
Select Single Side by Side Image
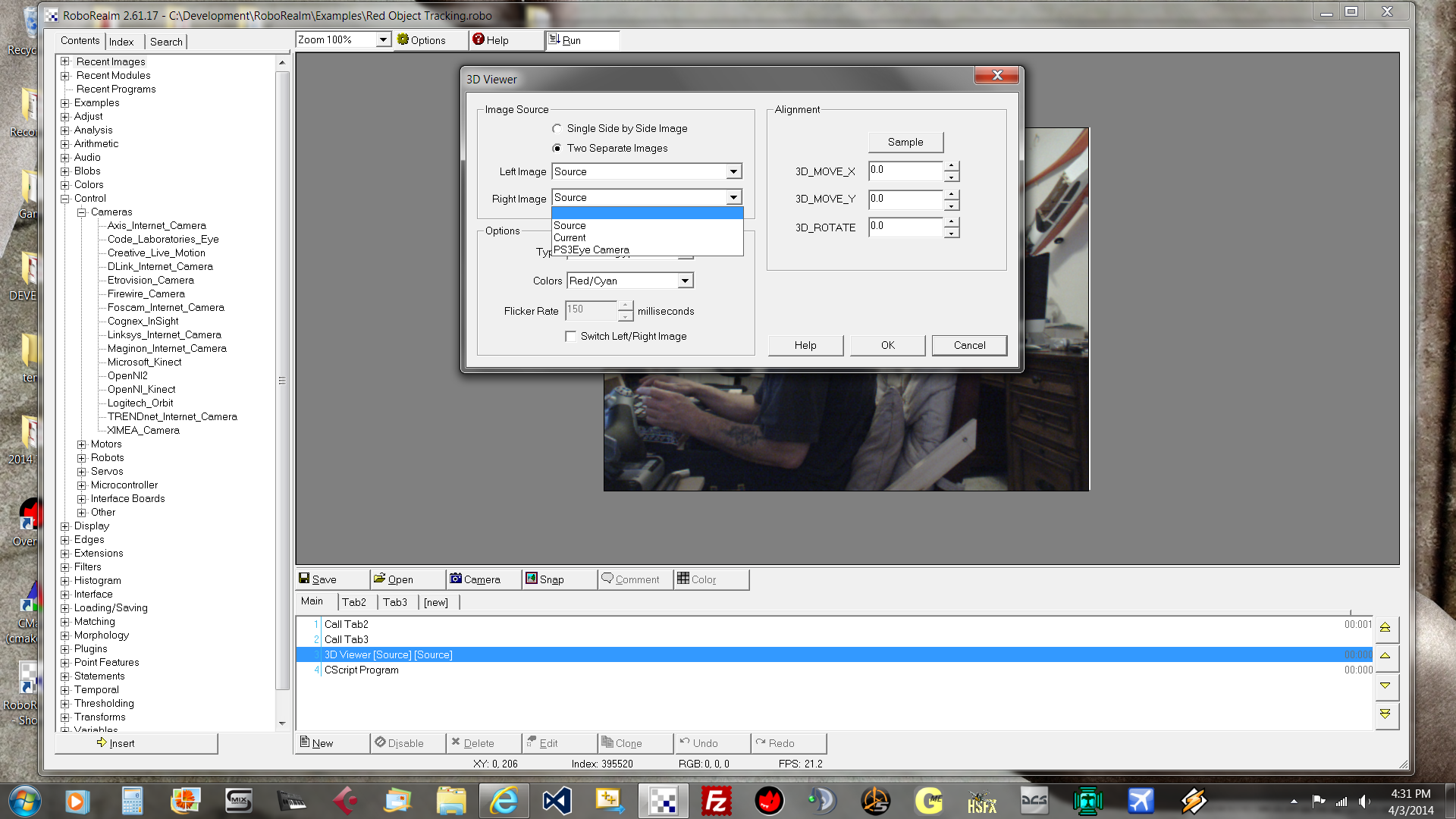tap(557, 129)
